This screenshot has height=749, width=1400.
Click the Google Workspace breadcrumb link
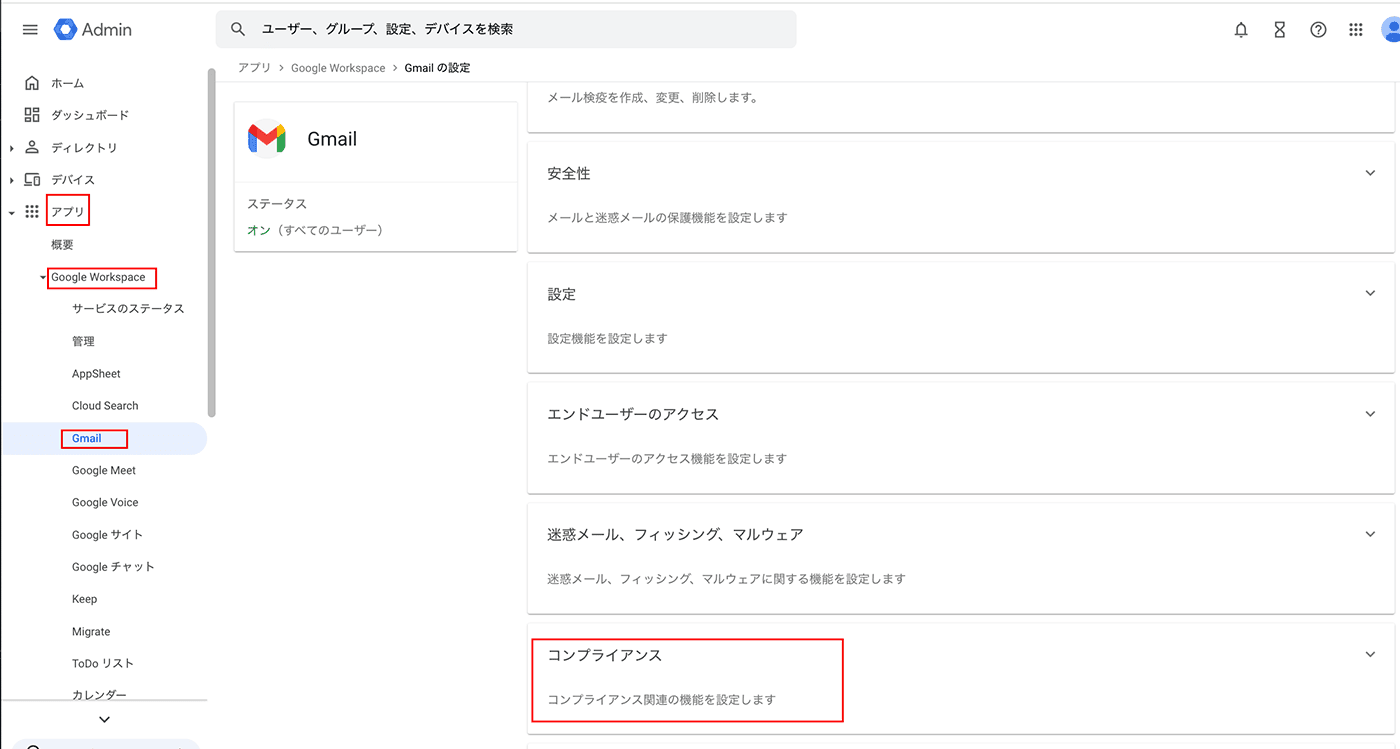(338, 68)
